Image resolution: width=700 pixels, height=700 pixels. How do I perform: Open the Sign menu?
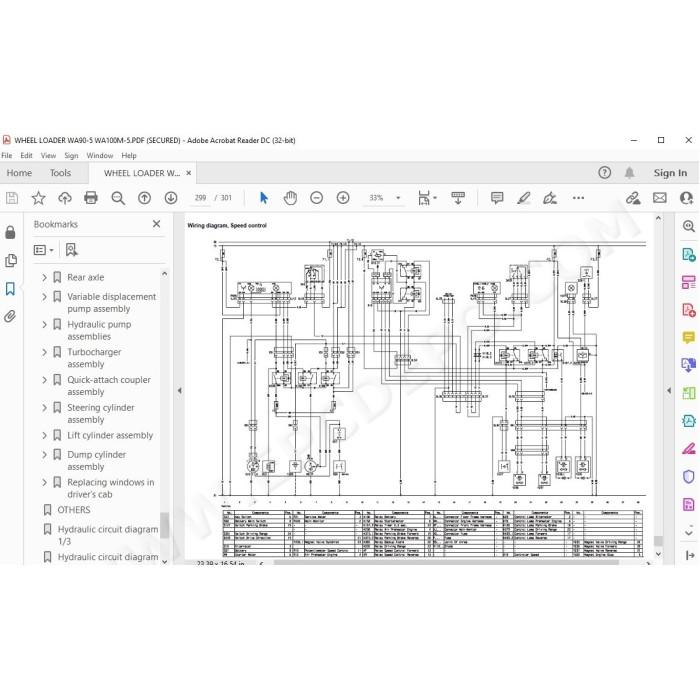coord(71,155)
